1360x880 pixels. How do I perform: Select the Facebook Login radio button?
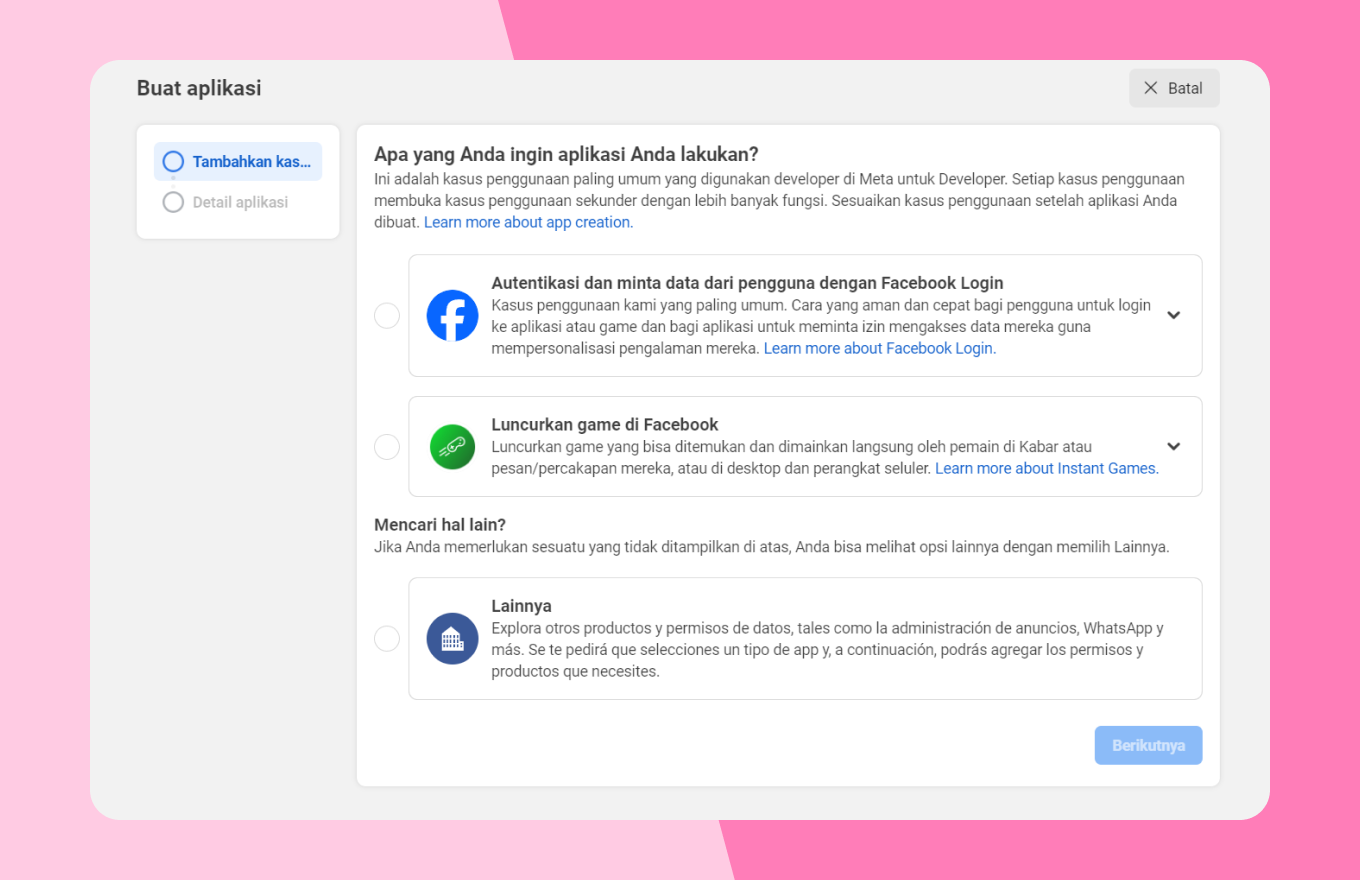pos(387,316)
